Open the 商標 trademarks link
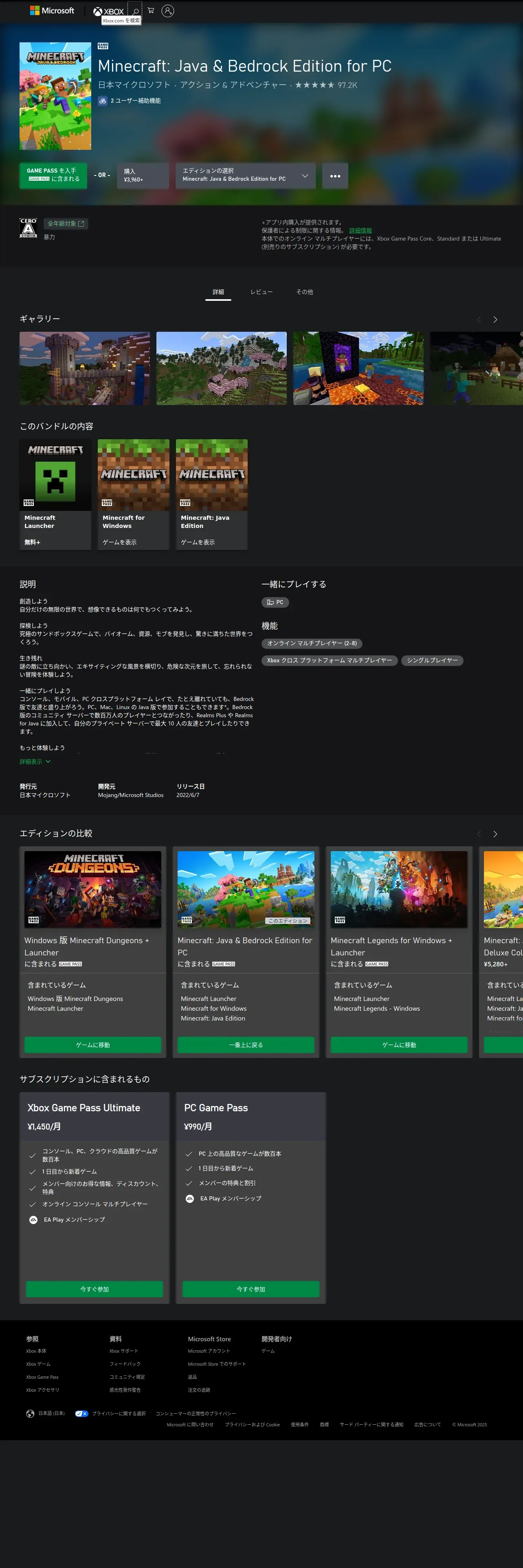This screenshot has width=523, height=1568. [324, 1424]
